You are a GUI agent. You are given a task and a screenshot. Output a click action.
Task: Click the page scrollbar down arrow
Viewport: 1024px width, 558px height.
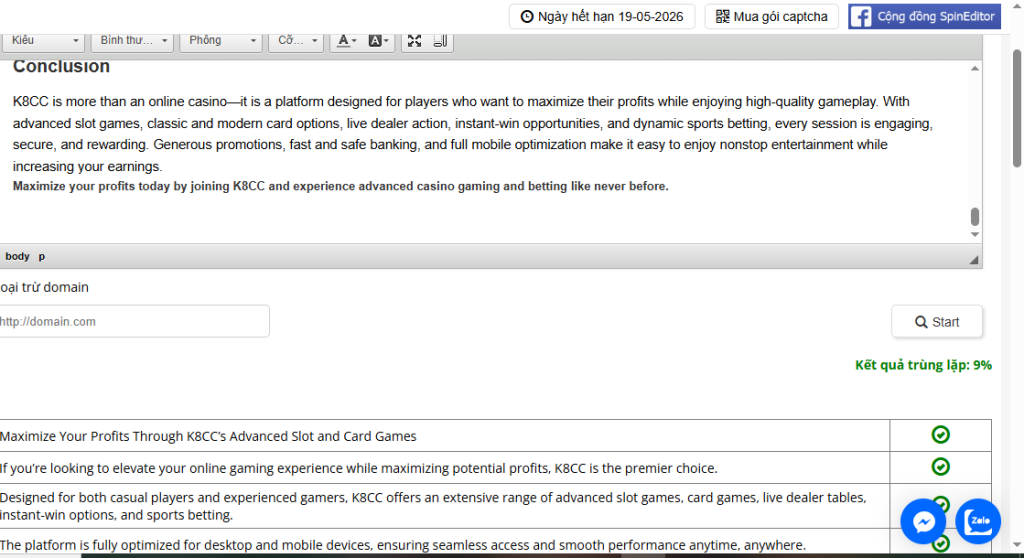(1017, 545)
